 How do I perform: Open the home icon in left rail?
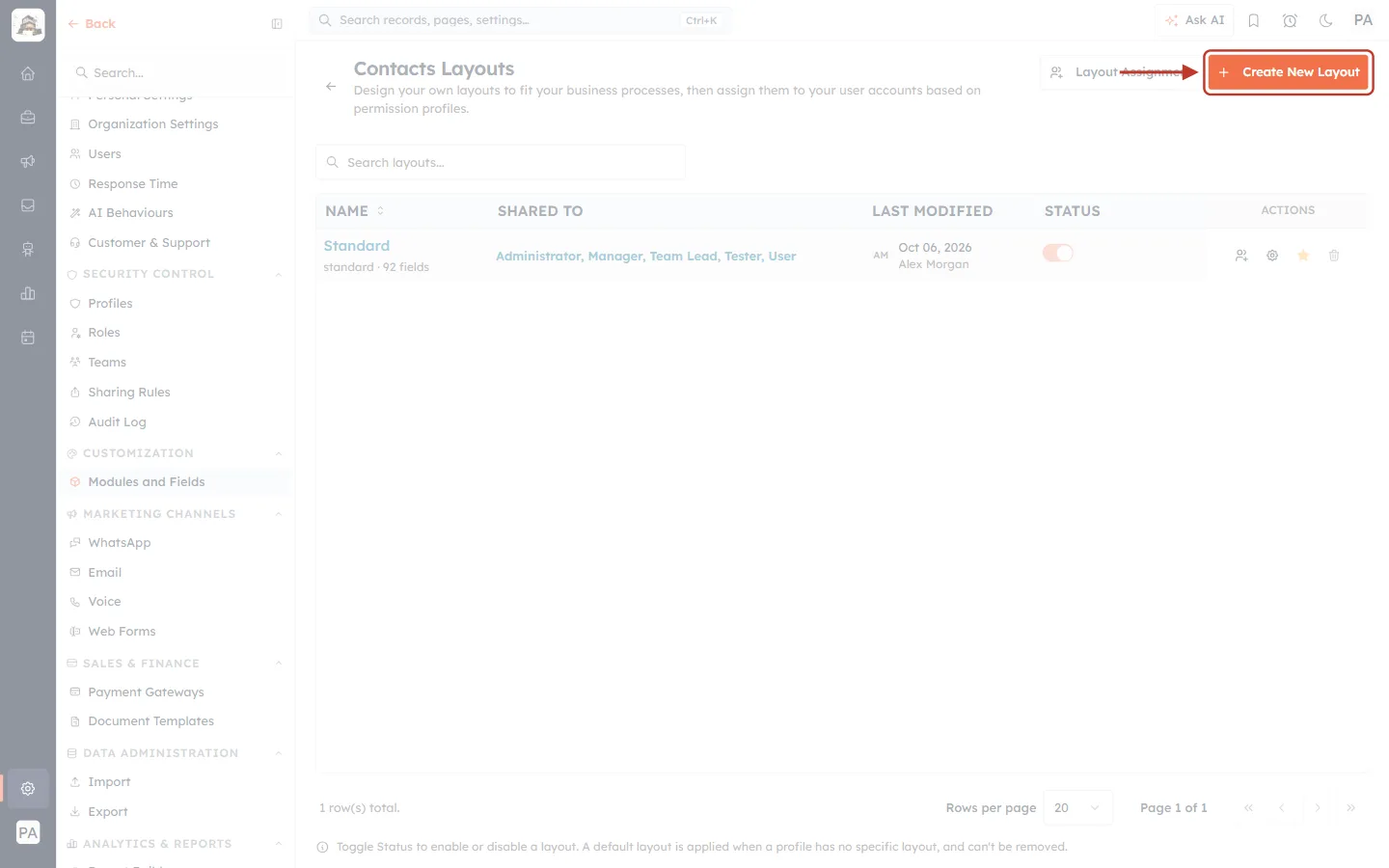28,73
